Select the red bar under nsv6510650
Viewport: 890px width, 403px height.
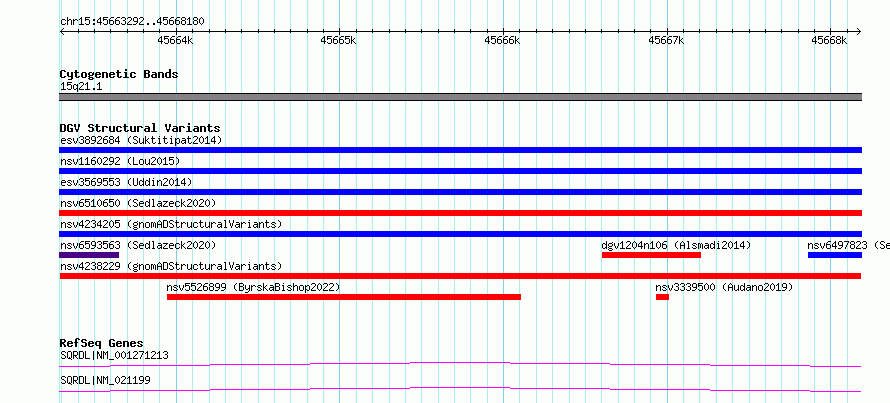pyautogui.click(x=460, y=213)
